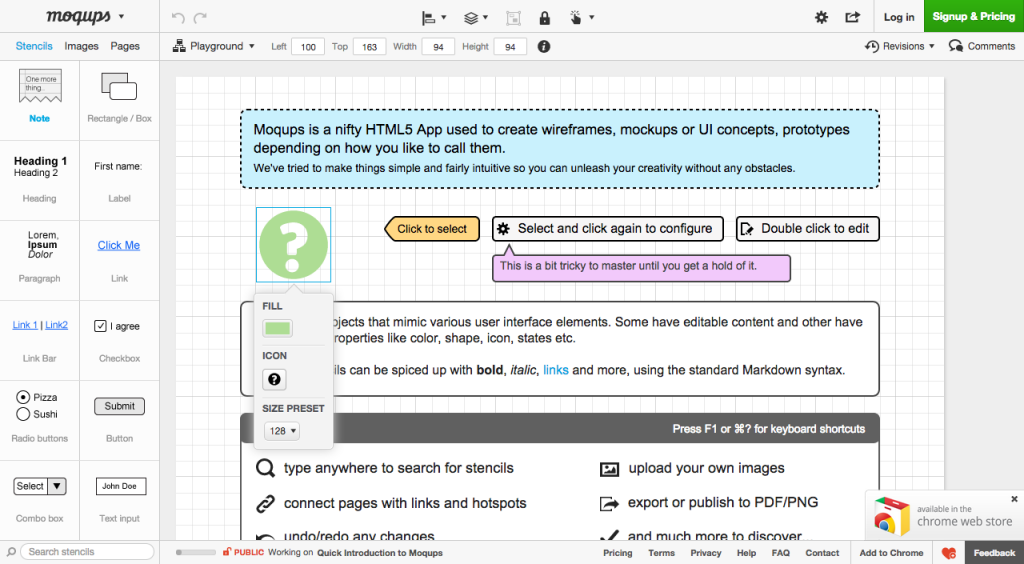Select the Link Bar stencil
1024x564 pixels.
[x=40, y=339]
